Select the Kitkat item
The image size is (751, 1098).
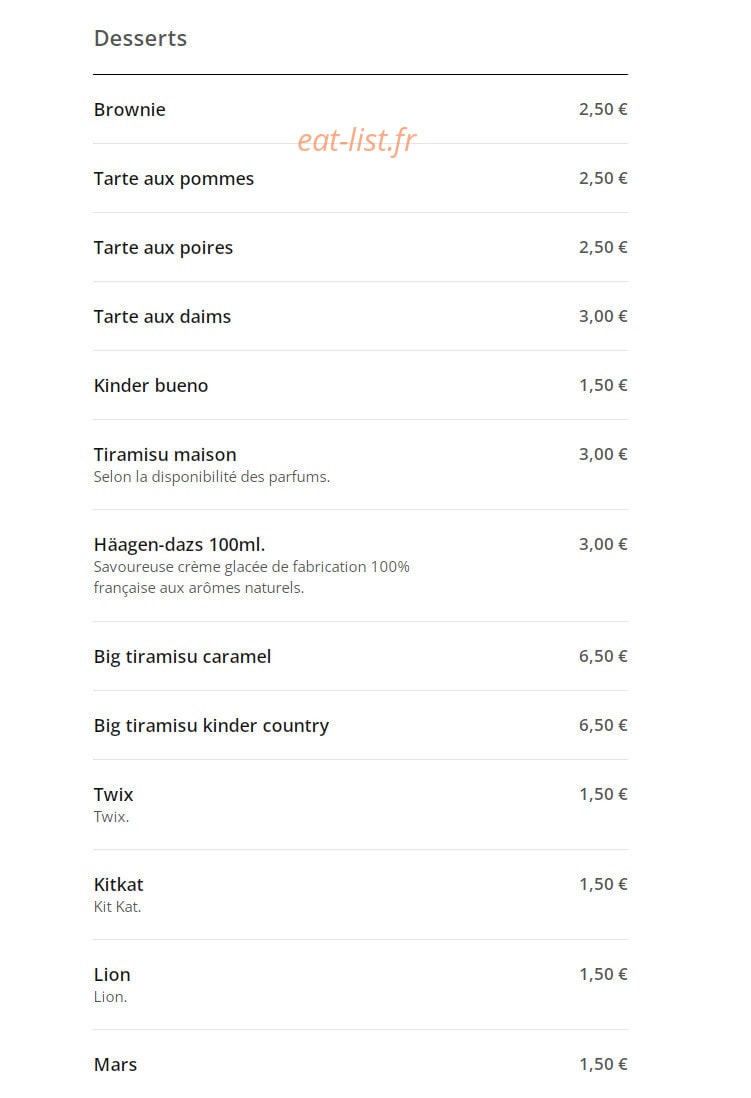coord(360,895)
